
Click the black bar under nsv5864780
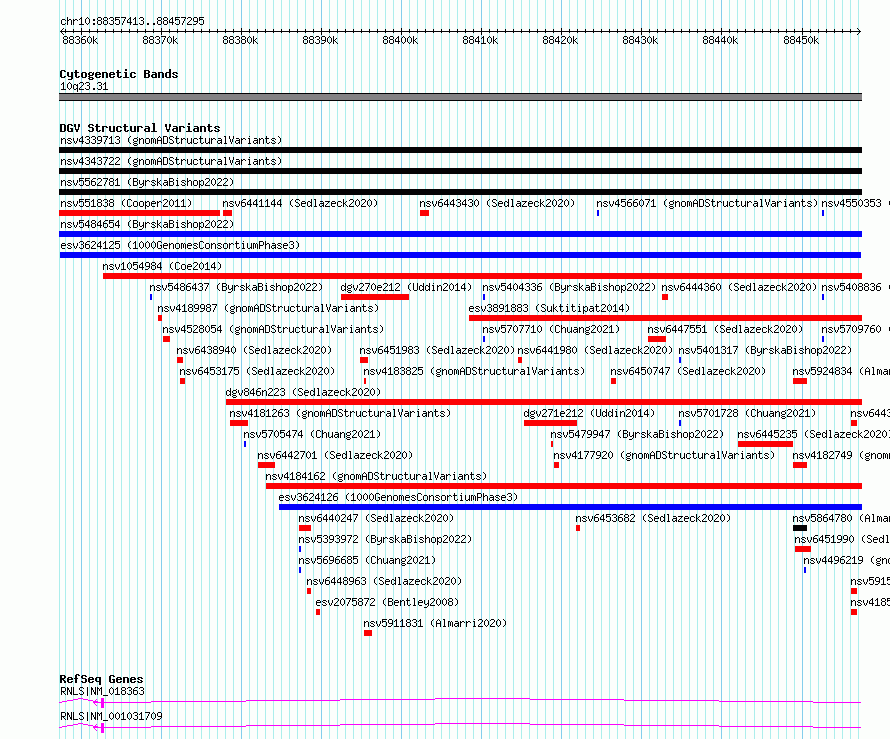point(800,528)
